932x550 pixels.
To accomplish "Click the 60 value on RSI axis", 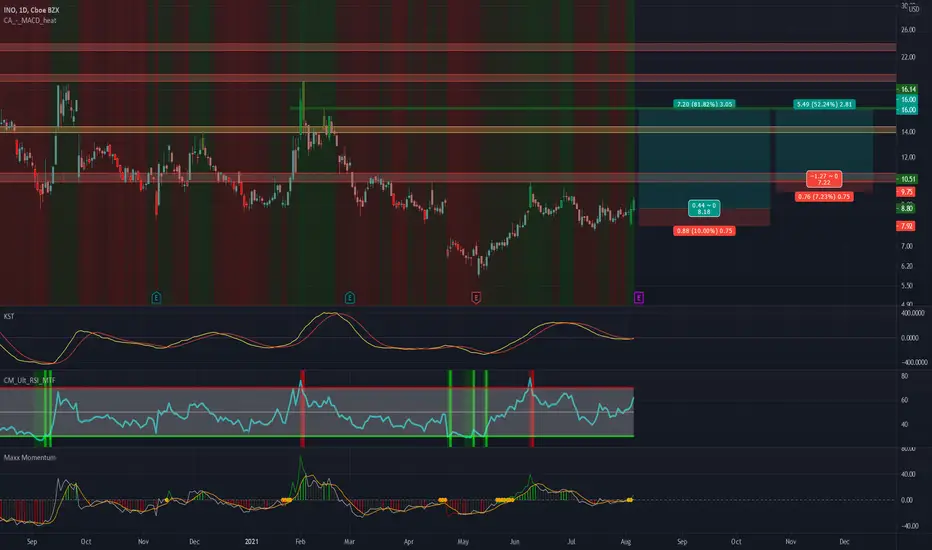I will coord(905,400).
